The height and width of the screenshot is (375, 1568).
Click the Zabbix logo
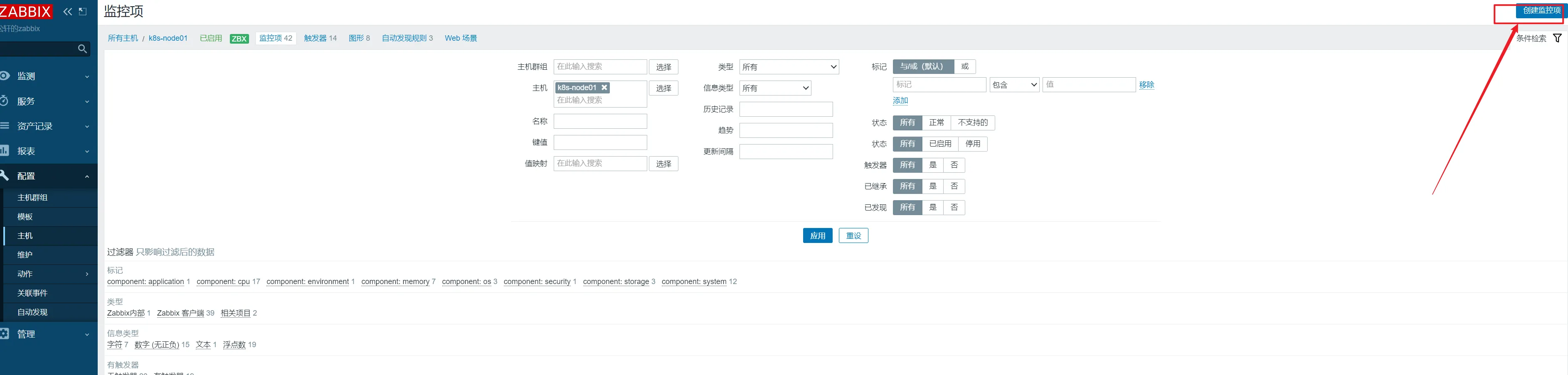pos(26,12)
